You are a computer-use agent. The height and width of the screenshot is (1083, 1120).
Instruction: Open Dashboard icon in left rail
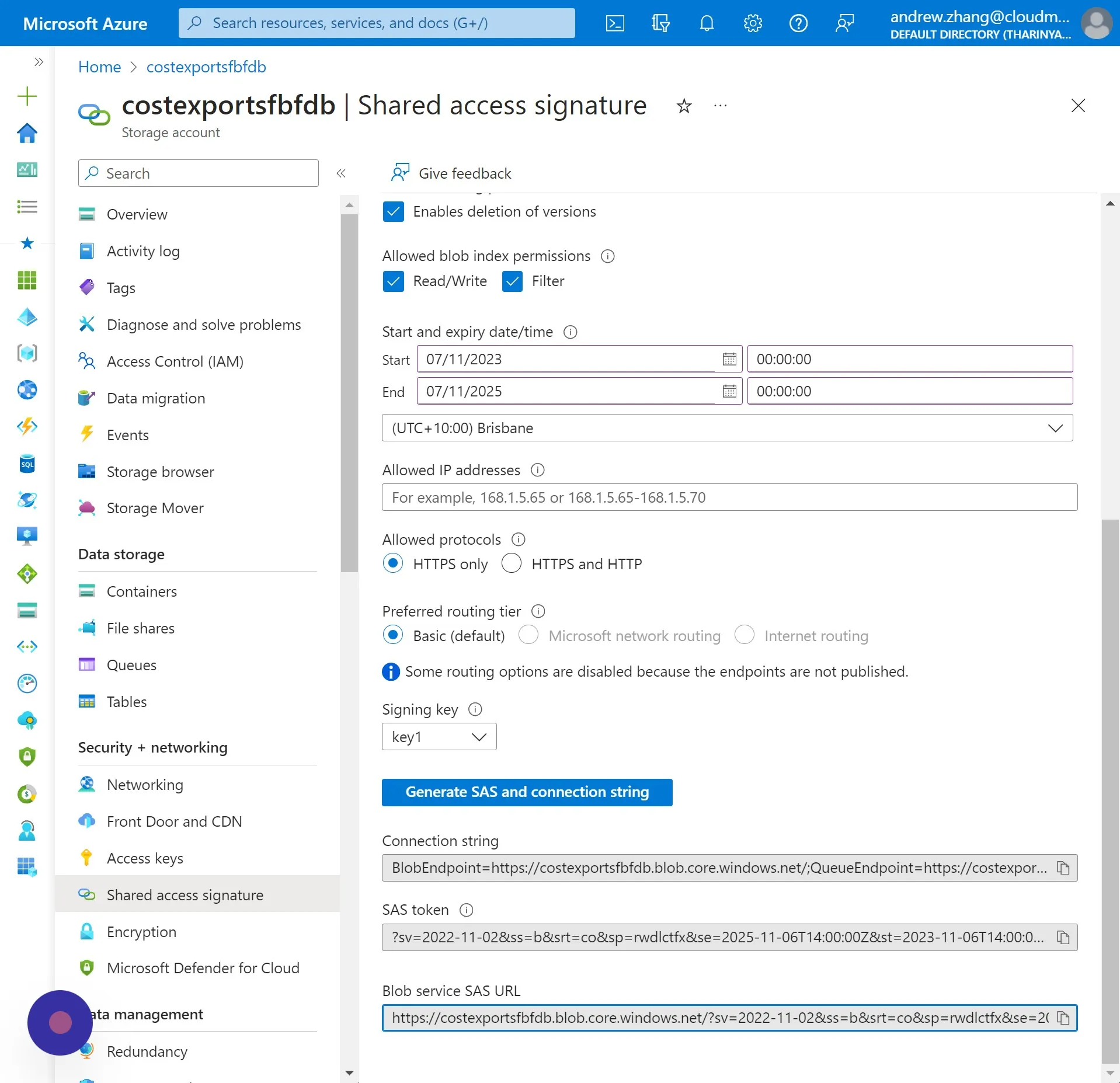27,170
